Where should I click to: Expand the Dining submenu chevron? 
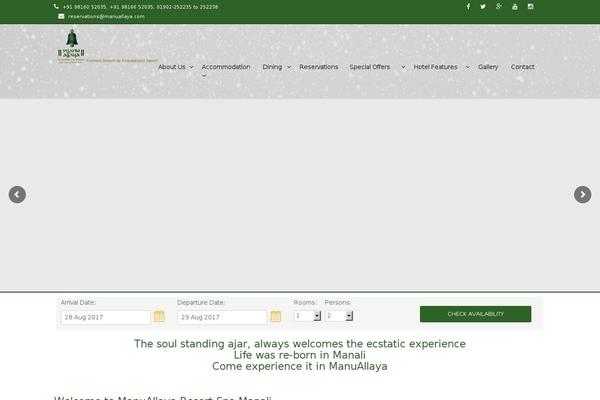point(289,67)
